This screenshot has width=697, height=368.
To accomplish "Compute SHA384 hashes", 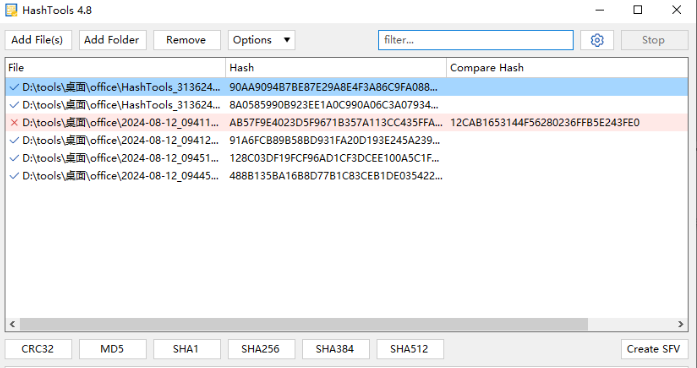I will 336,349.
